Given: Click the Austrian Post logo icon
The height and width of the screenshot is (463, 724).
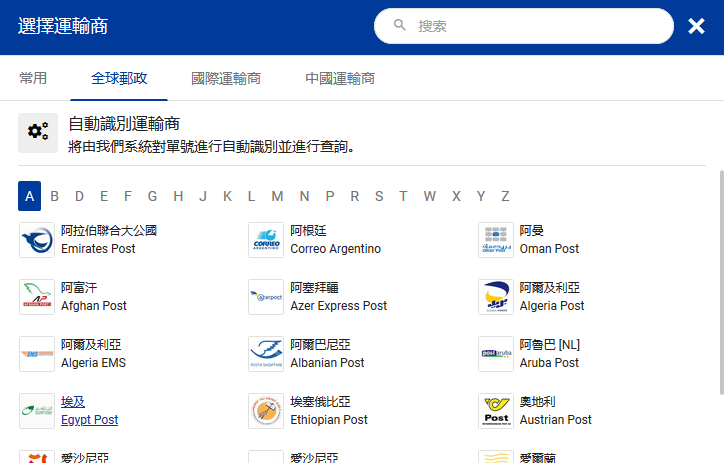Looking at the screenshot, I should click(x=496, y=411).
